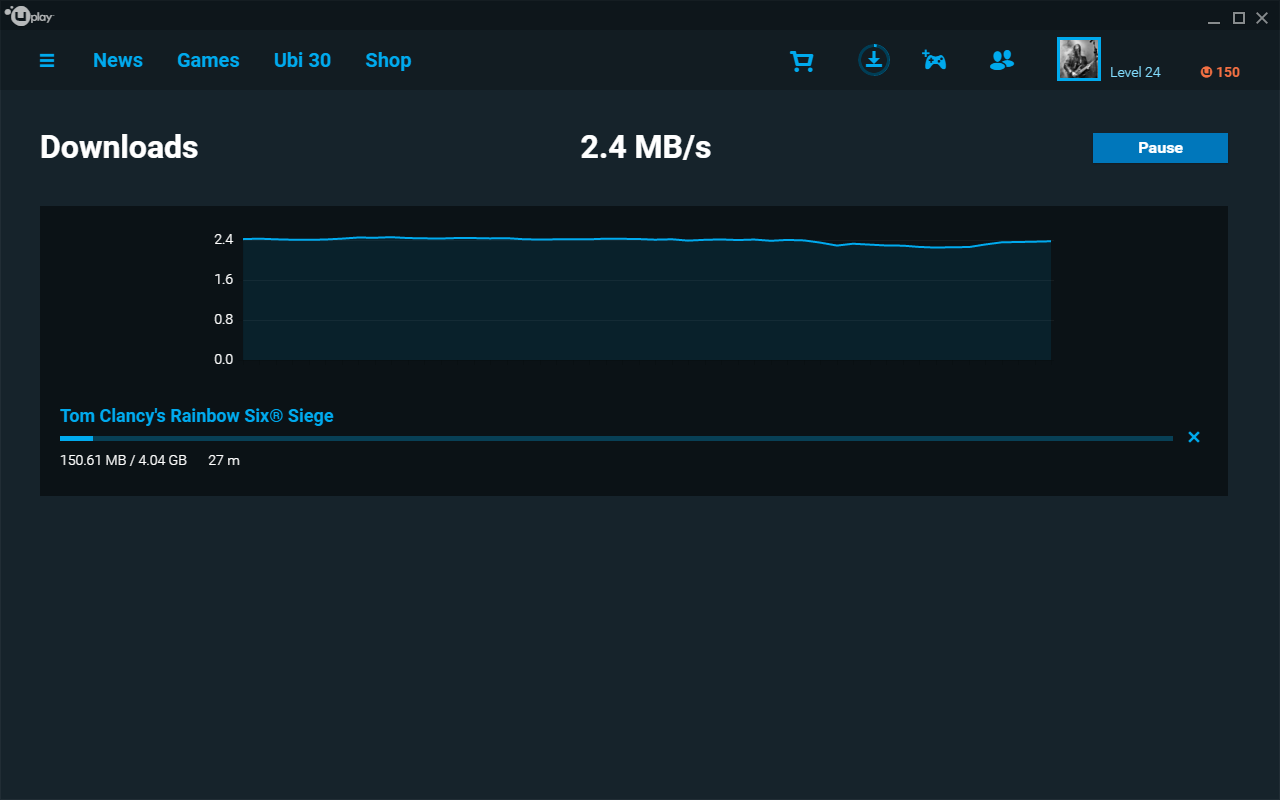Click the 150 Uplay units balance
The width and height of the screenshot is (1280, 800).
1220,72
